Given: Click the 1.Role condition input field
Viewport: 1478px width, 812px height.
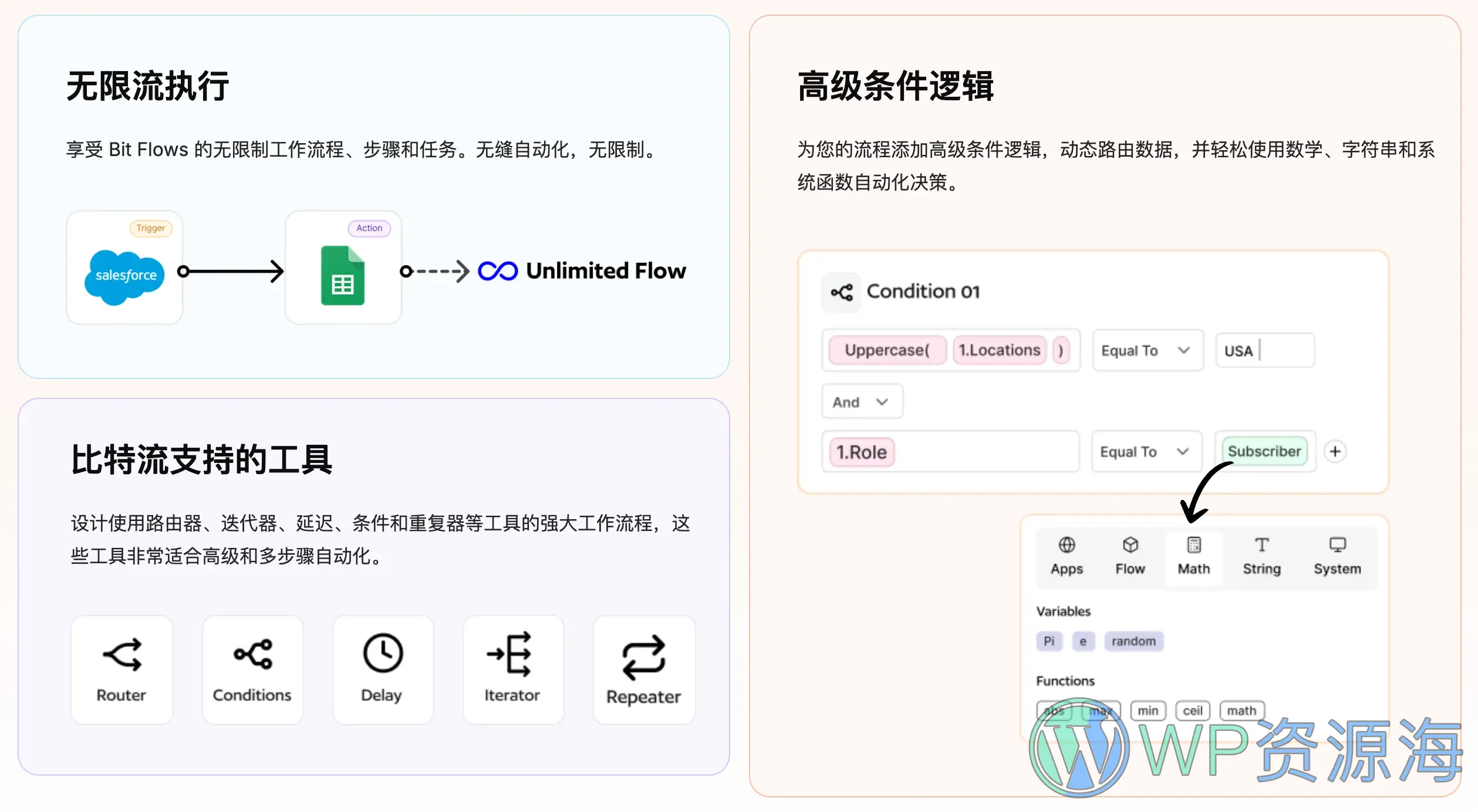Looking at the screenshot, I should point(950,451).
